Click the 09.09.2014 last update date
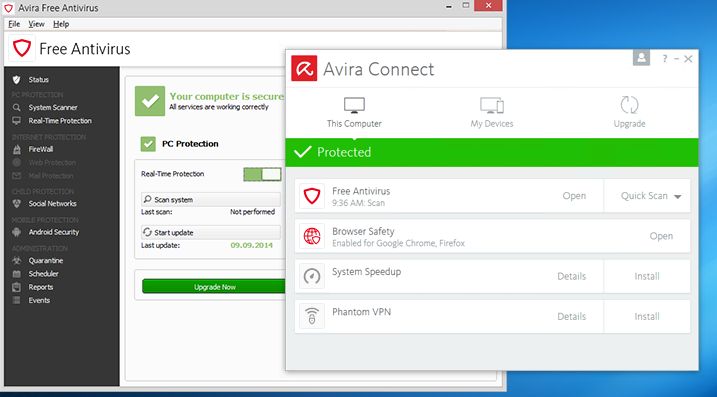The height and width of the screenshot is (397, 717). tap(251, 245)
